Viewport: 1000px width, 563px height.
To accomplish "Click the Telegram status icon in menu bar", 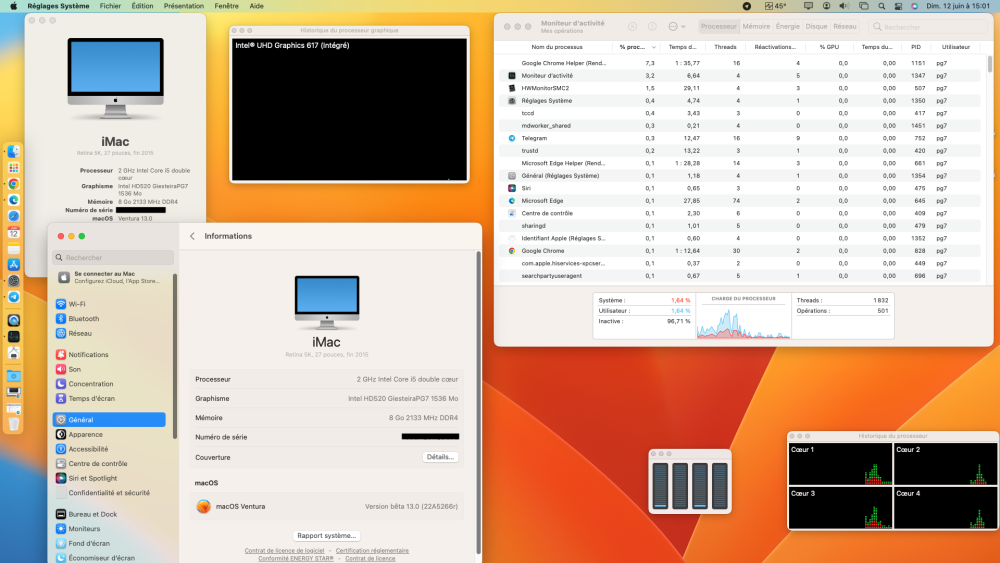I will tap(746, 6).
